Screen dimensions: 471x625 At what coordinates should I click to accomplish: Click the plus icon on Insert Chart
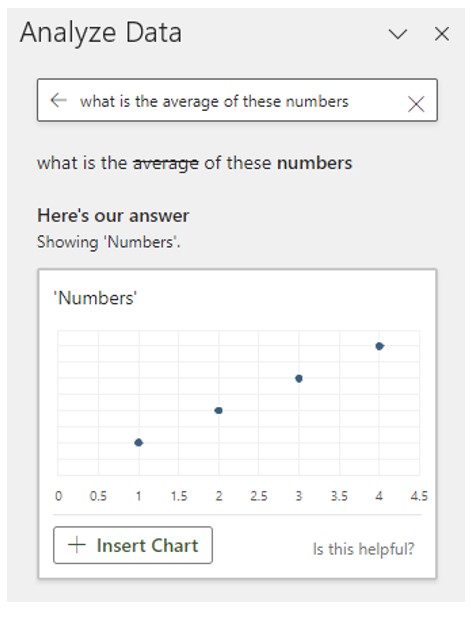click(x=77, y=545)
